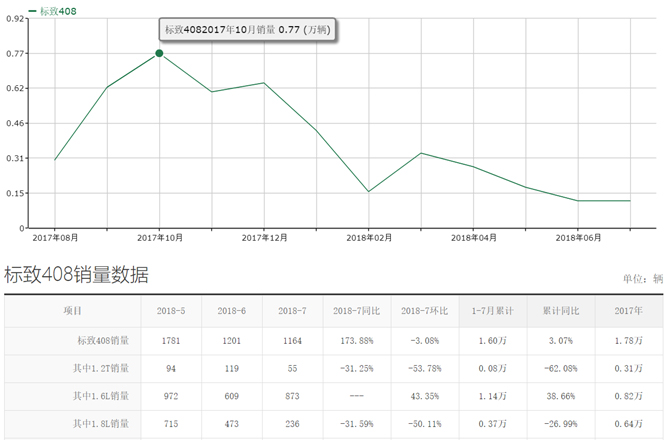Click the 173.88% cell
The image size is (666, 440).
pos(357,341)
